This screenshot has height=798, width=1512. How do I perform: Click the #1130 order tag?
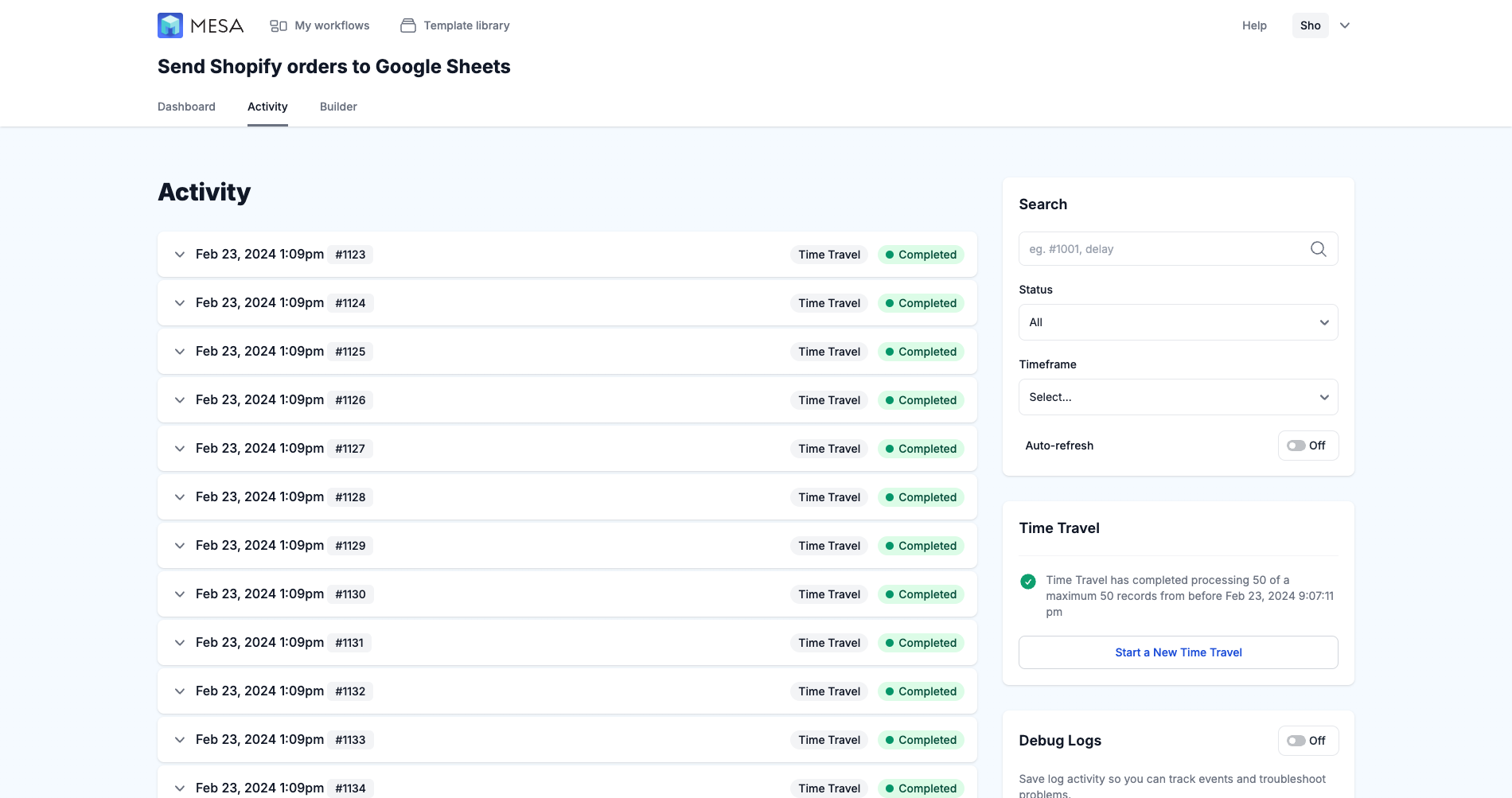350,594
